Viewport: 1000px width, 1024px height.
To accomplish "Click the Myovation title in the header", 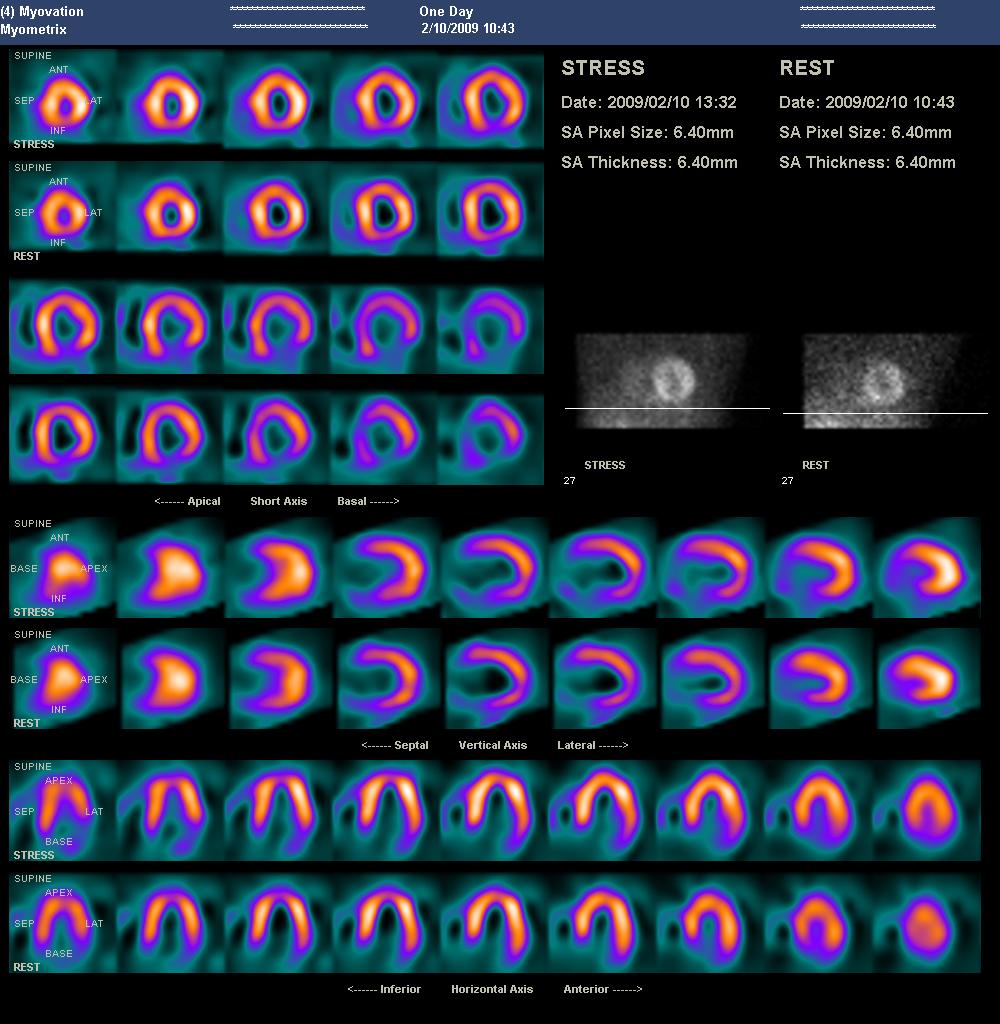I will pyautogui.click(x=50, y=11).
